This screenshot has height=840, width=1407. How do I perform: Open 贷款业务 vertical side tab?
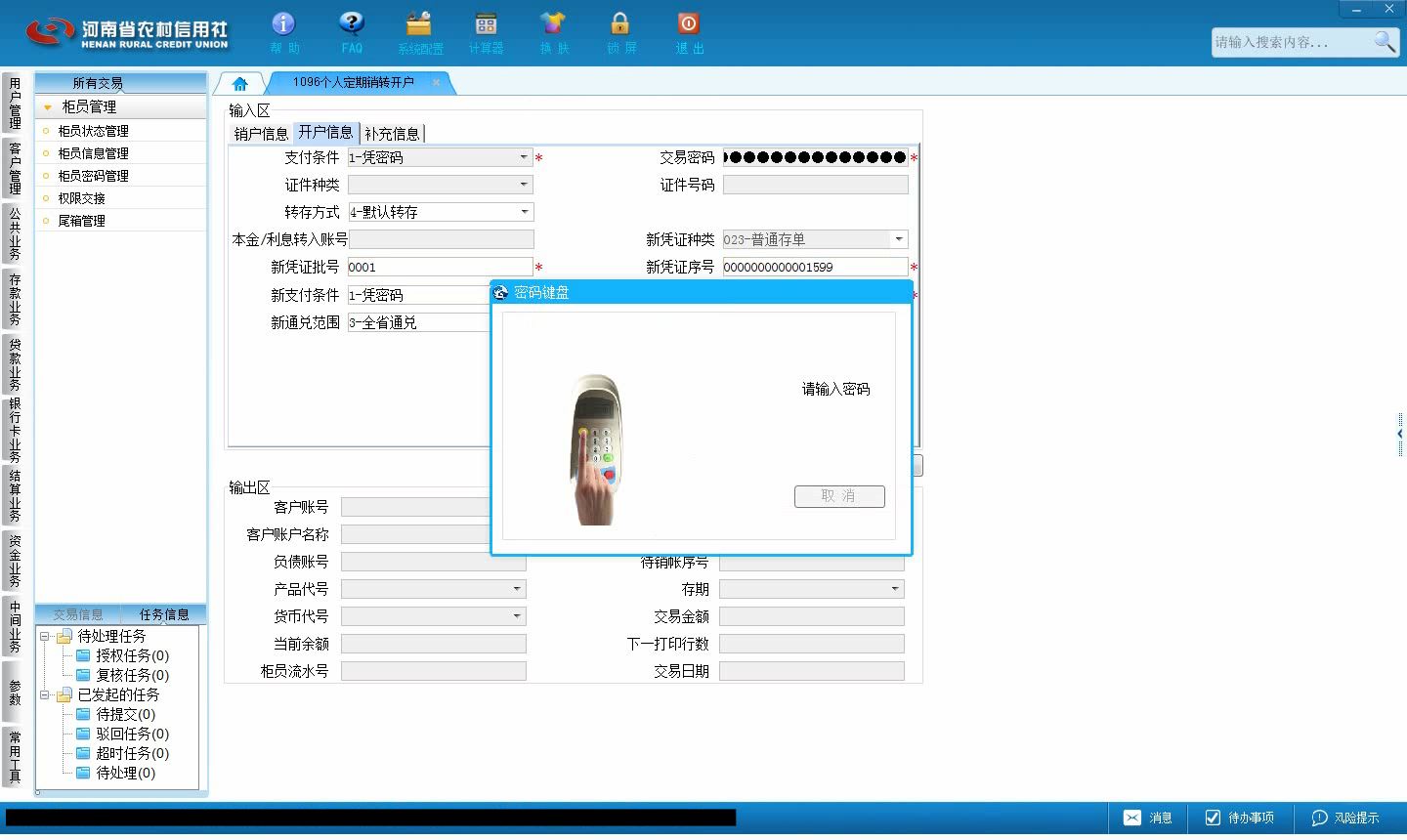click(14, 363)
